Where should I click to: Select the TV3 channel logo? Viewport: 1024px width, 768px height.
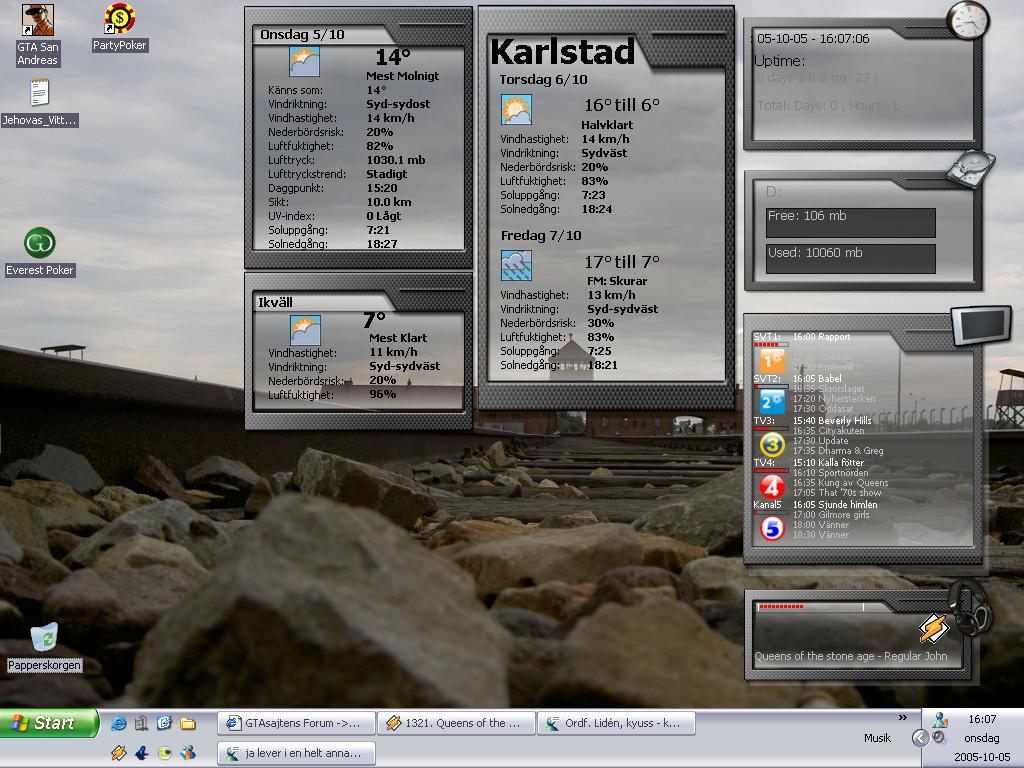(x=771, y=444)
